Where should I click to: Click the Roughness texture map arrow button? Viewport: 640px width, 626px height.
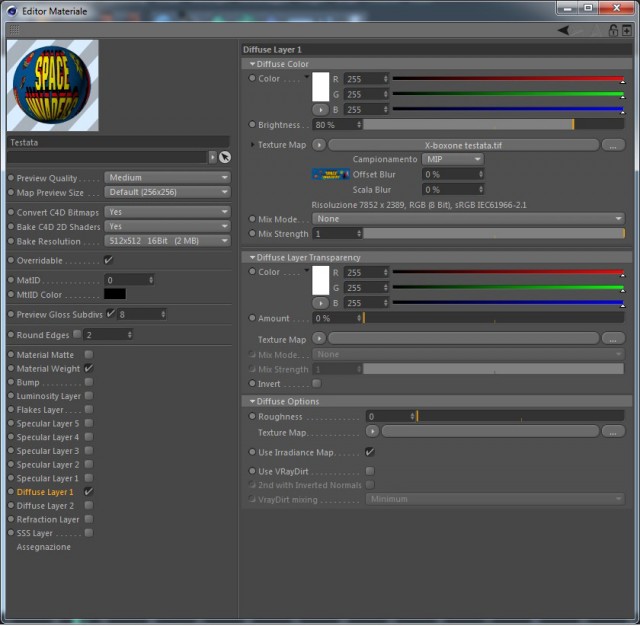(x=372, y=431)
